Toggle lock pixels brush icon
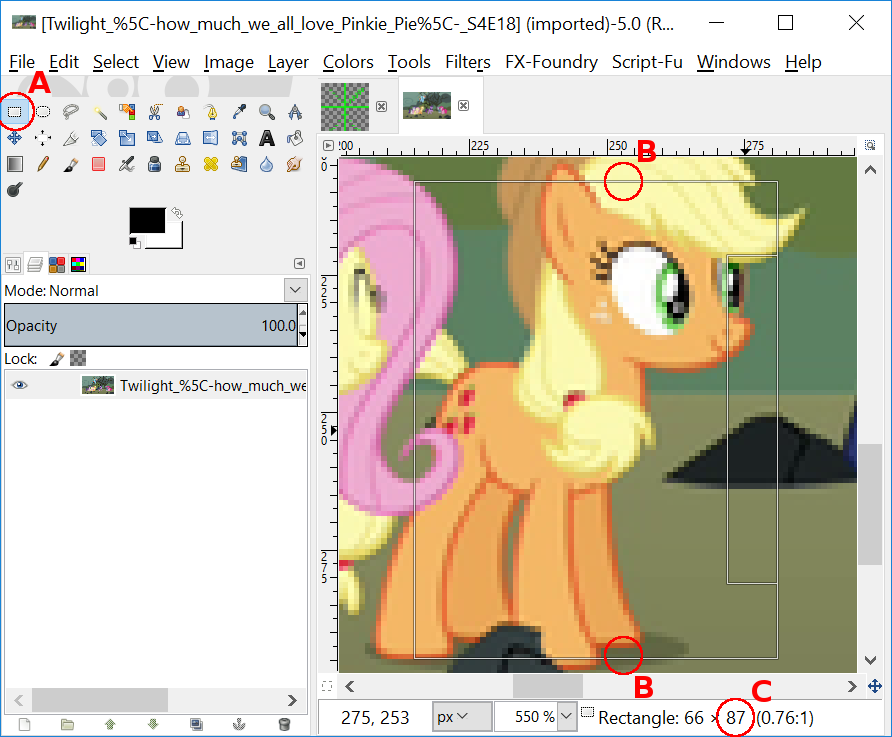This screenshot has height=737, width=892. tap(57, 358)
